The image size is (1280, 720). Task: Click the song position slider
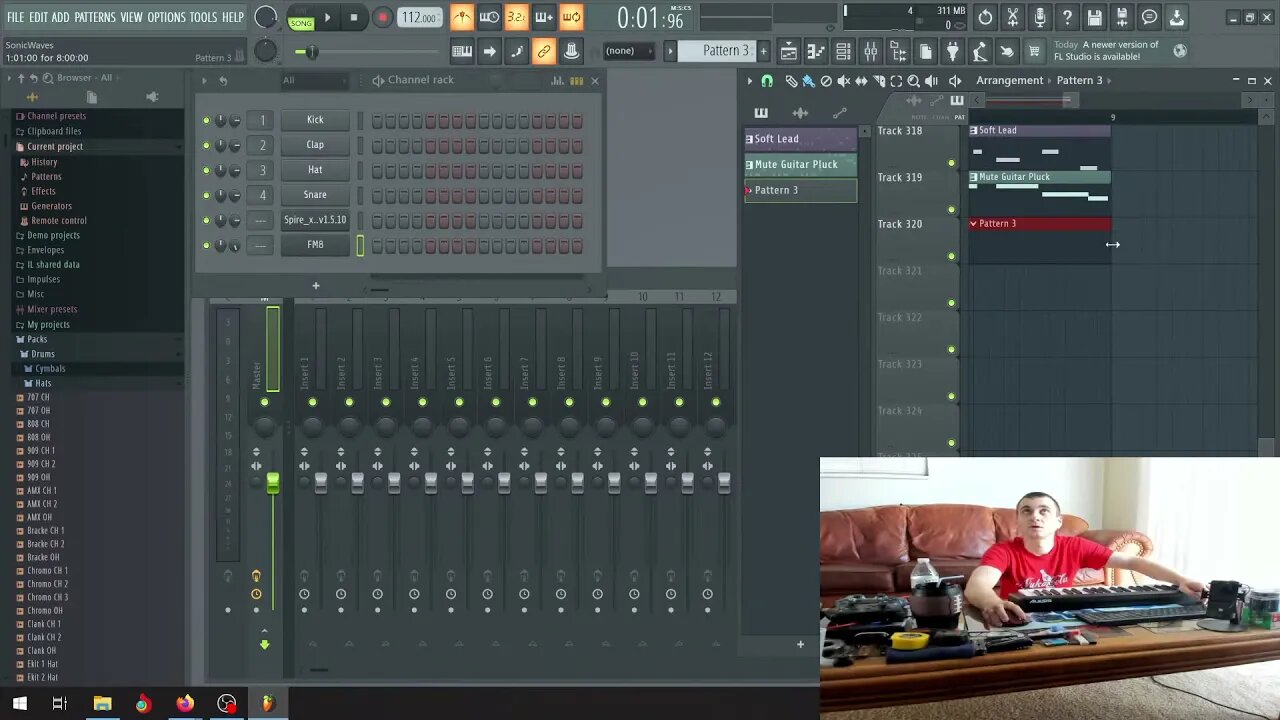[367, 52]
